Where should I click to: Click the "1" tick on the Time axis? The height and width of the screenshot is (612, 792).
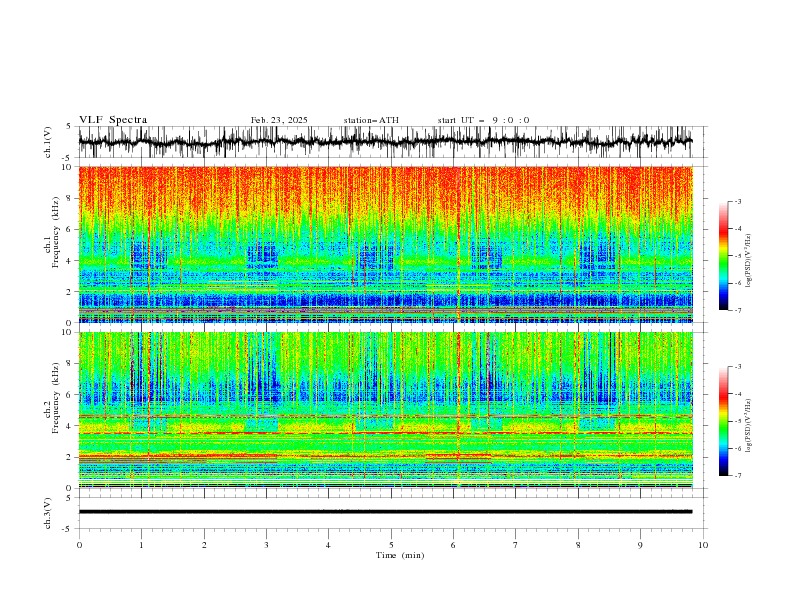tap(141, 545)
